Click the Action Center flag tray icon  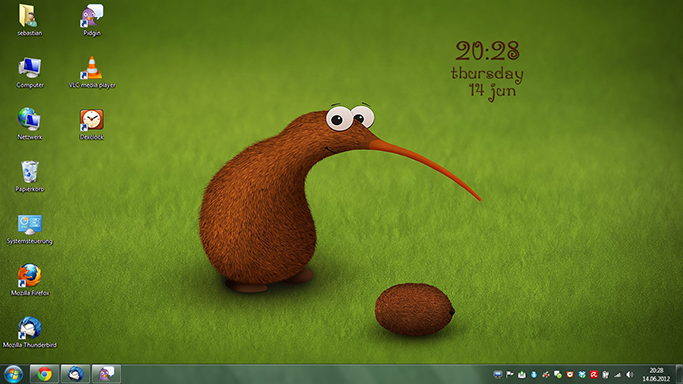coord(510,374)
